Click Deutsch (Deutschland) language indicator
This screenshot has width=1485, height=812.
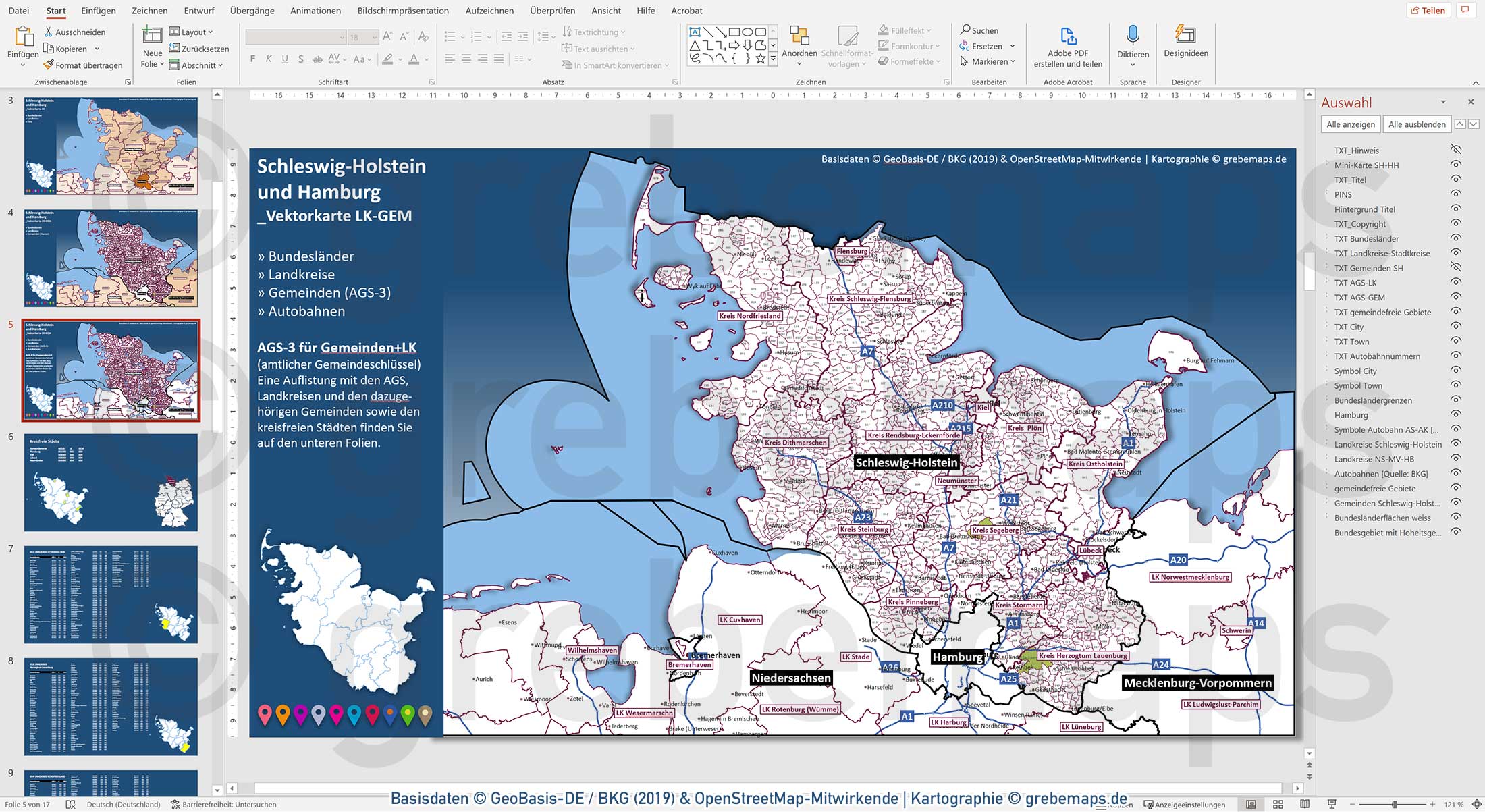click(x=124, y=805)
